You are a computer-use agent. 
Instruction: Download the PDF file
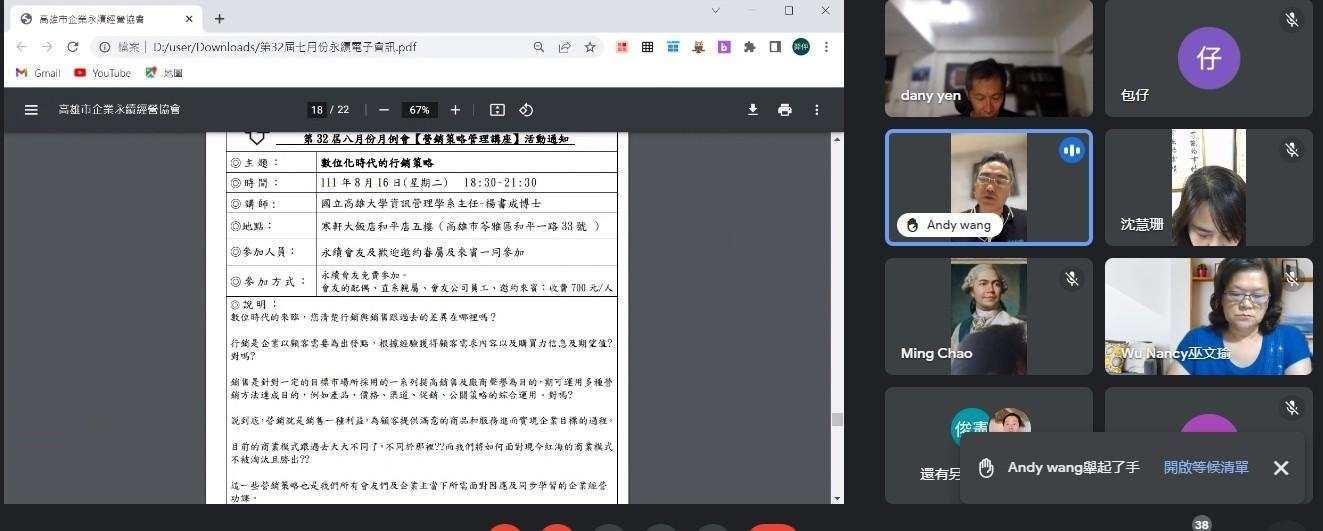753,110
